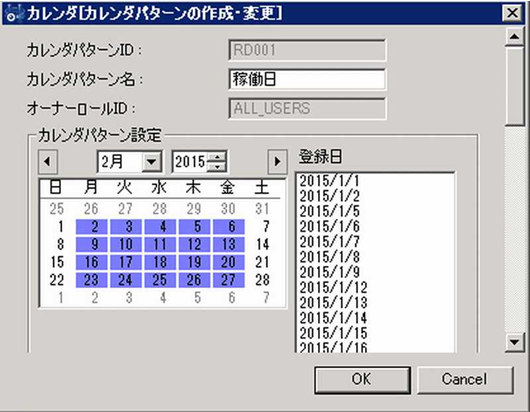
Task: Click the vertical scrollbar thumb
Action: pyautogui.click(x=514, y=86)
